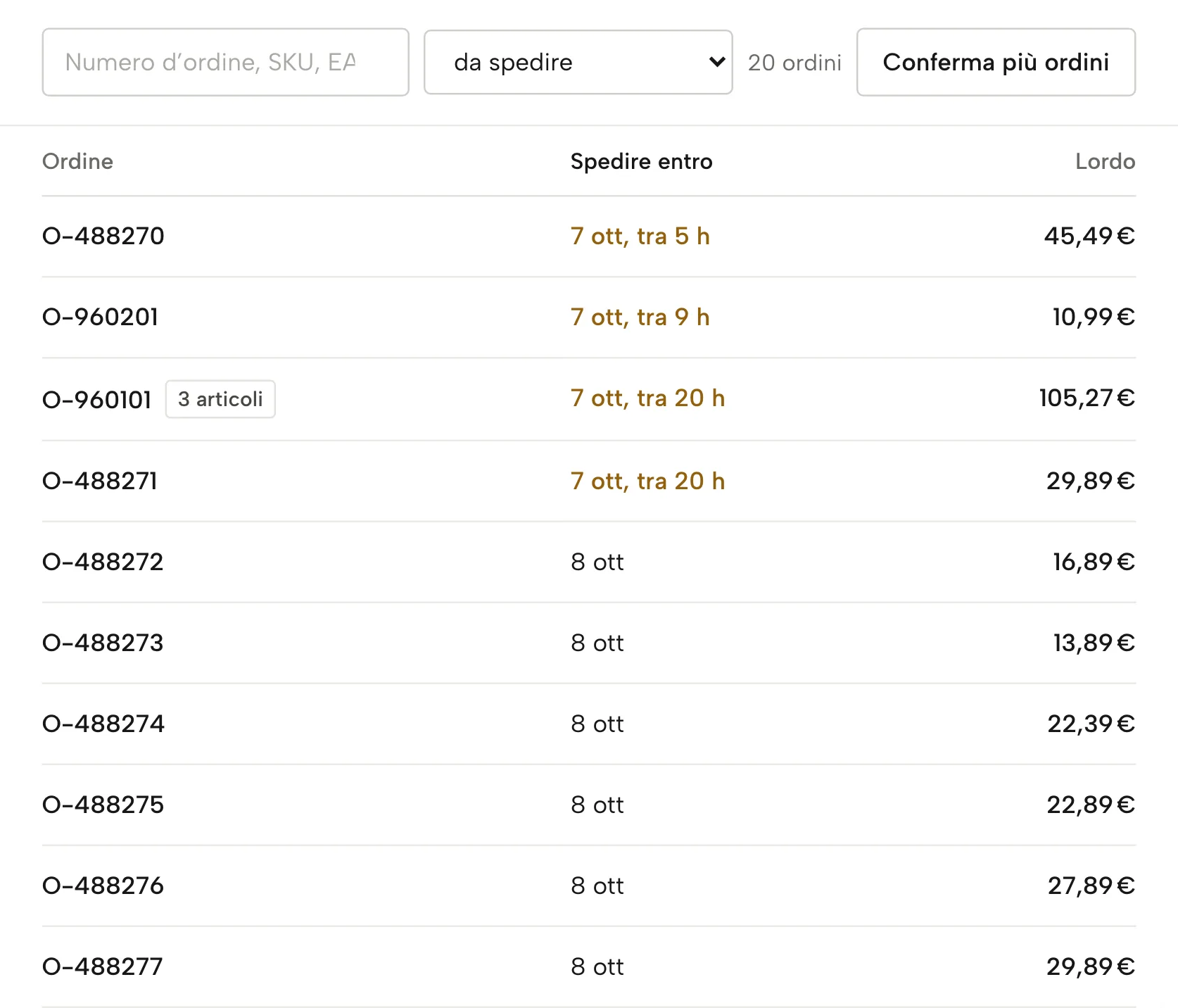Open order O-488271

[99, 481]
